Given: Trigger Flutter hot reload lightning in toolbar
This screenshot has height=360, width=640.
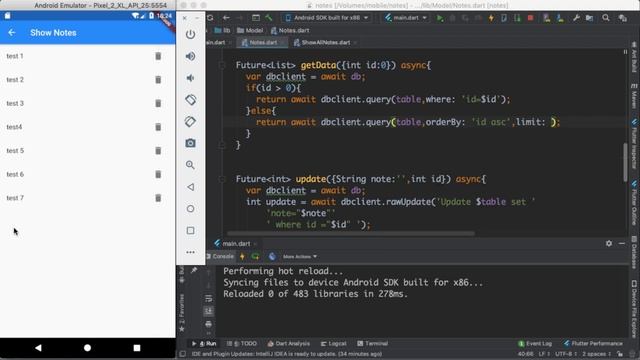Looking at the screenshot, I should pyautogui.click(x=491, y=18).
